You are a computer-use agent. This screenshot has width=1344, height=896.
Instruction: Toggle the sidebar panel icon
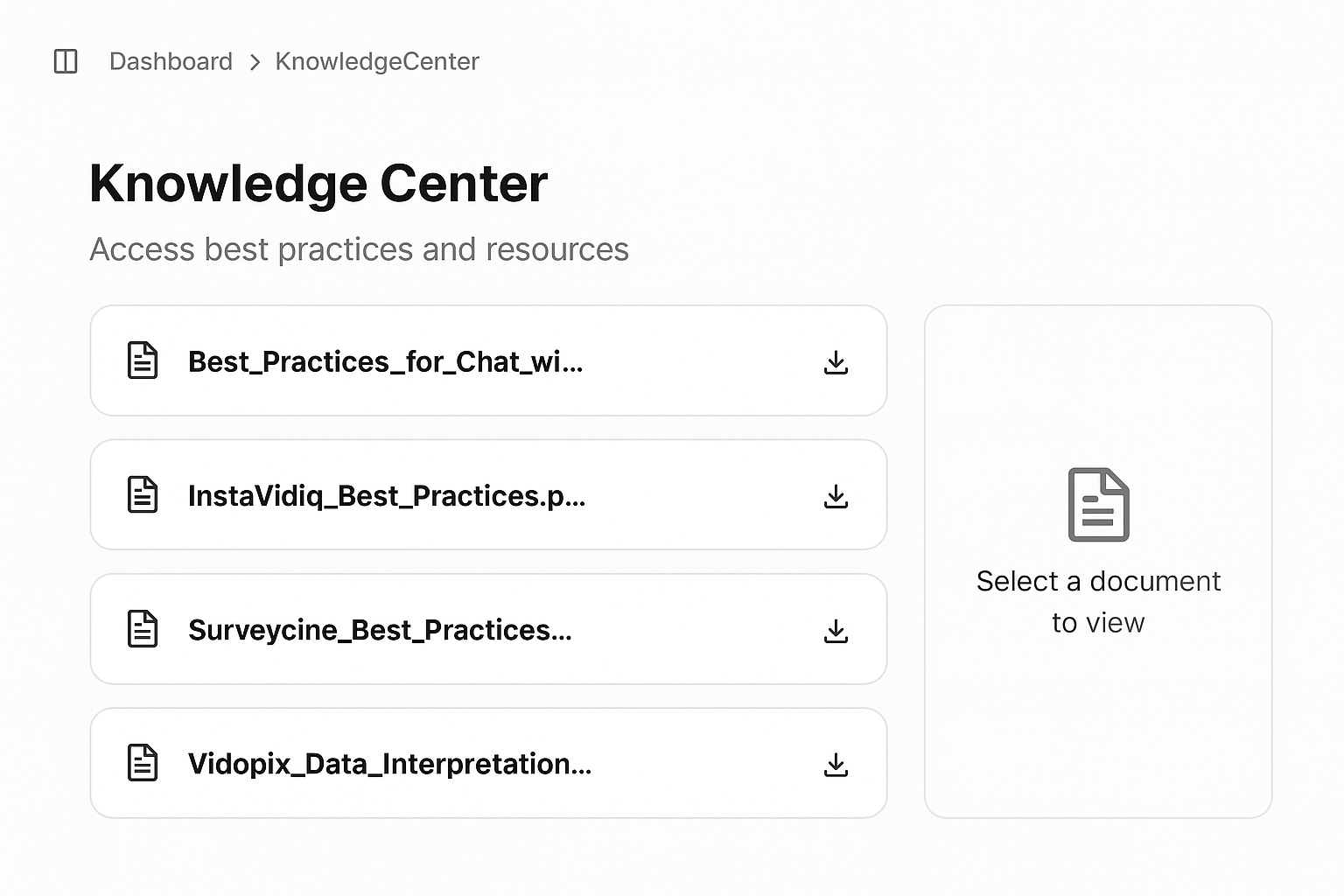pos(66,61)
